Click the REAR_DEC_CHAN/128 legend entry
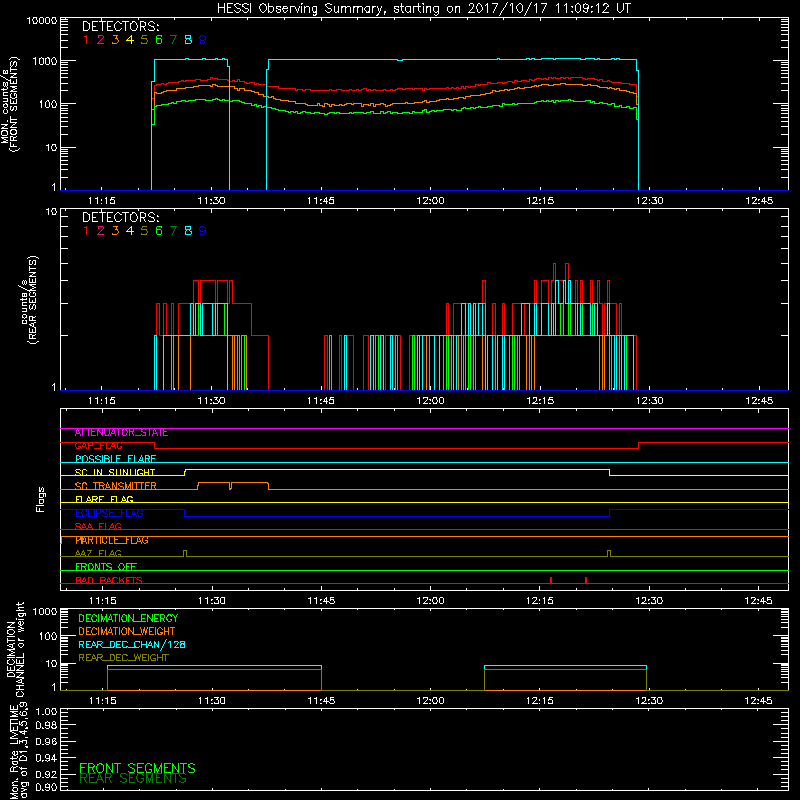This screenshot has height=800, width=800. coord(132,645)
